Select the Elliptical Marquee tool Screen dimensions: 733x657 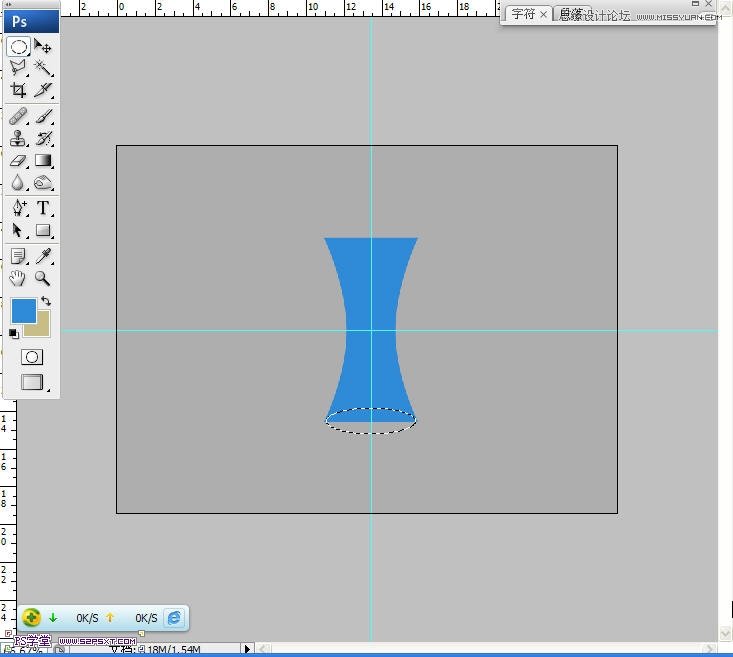click(x=18, y=47)
